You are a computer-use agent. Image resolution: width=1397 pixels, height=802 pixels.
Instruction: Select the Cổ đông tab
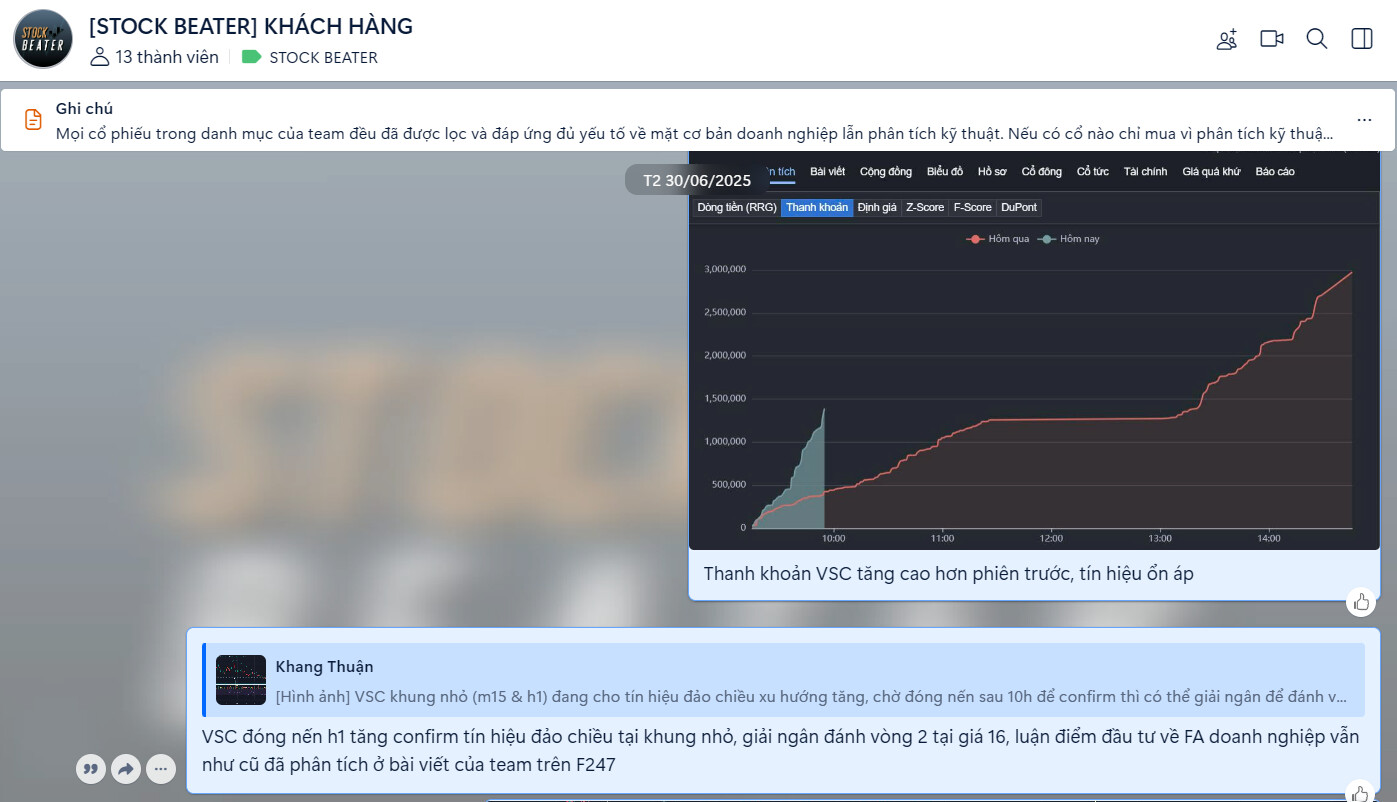click(1042, 172)
